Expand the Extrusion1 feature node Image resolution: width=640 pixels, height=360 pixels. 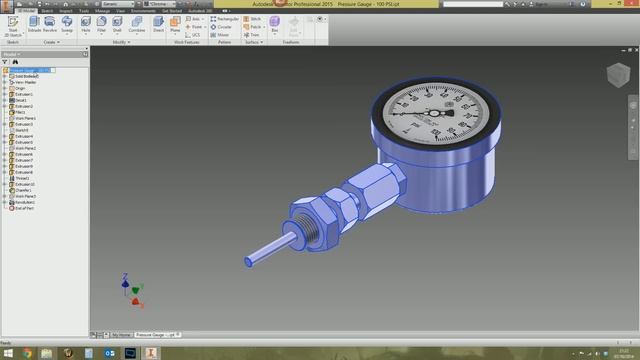(5, 94)
